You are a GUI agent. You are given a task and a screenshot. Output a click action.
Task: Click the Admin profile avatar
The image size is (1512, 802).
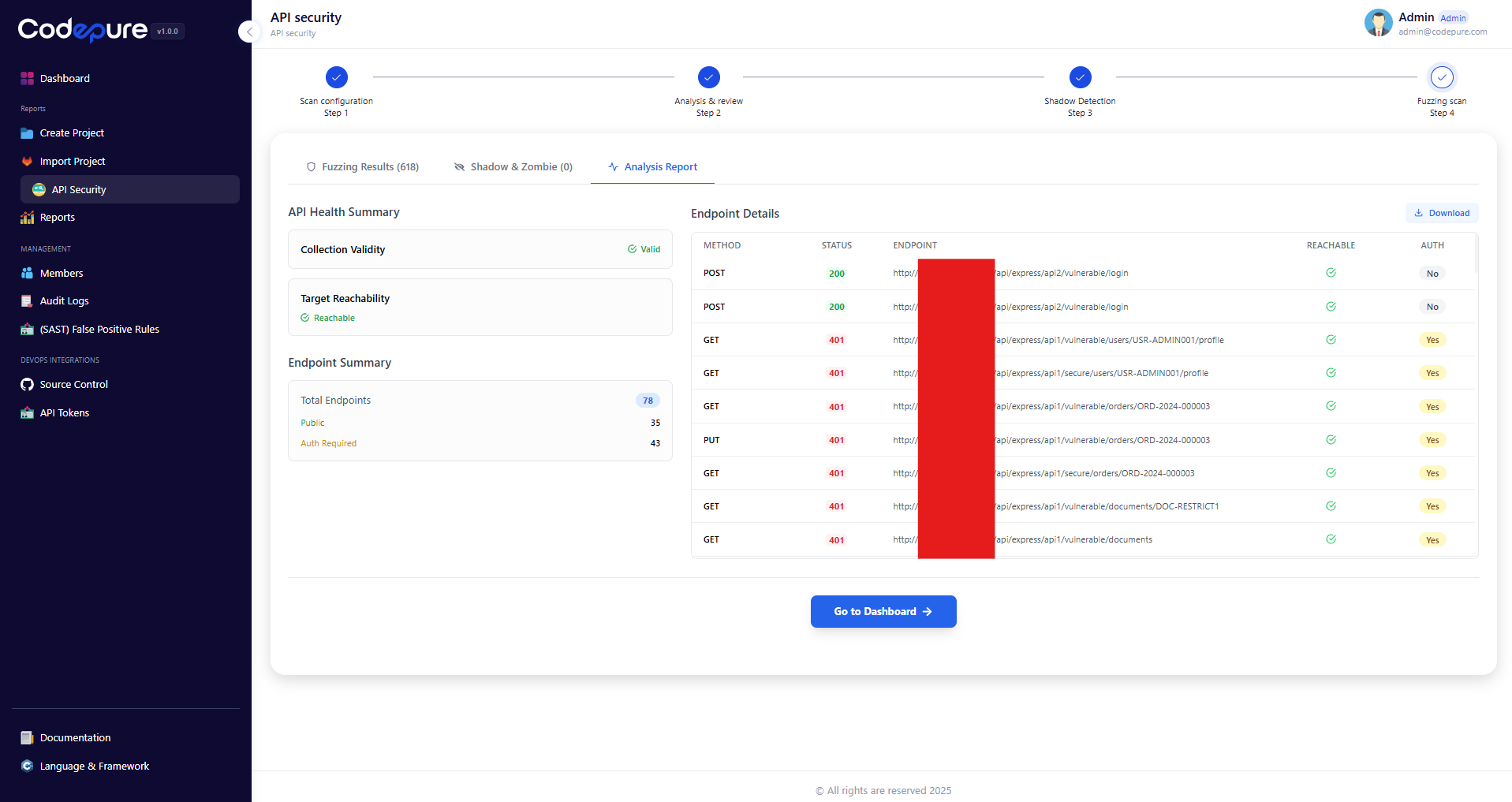point(1378,23)
